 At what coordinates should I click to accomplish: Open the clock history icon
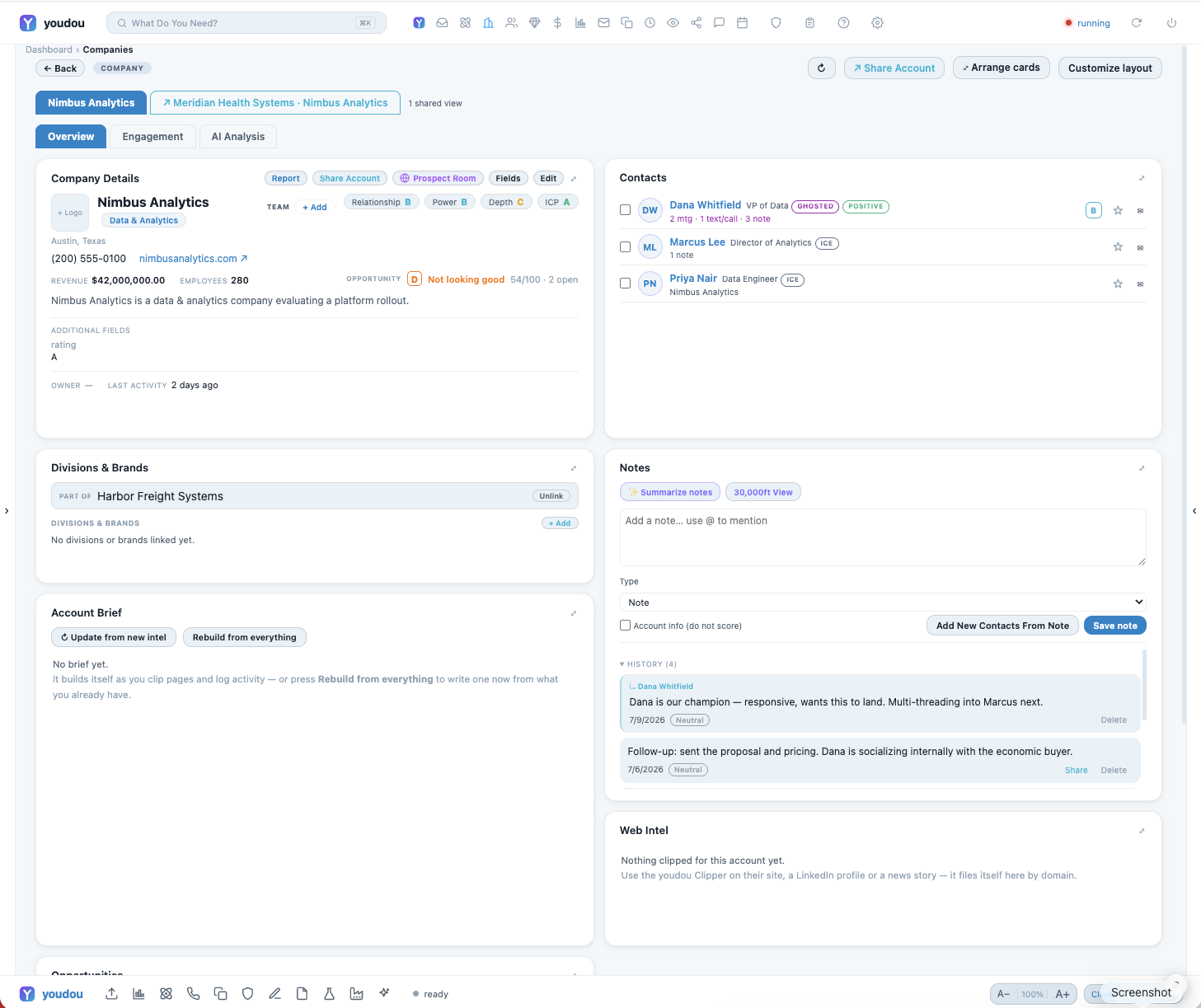click(x=650, y=23)
